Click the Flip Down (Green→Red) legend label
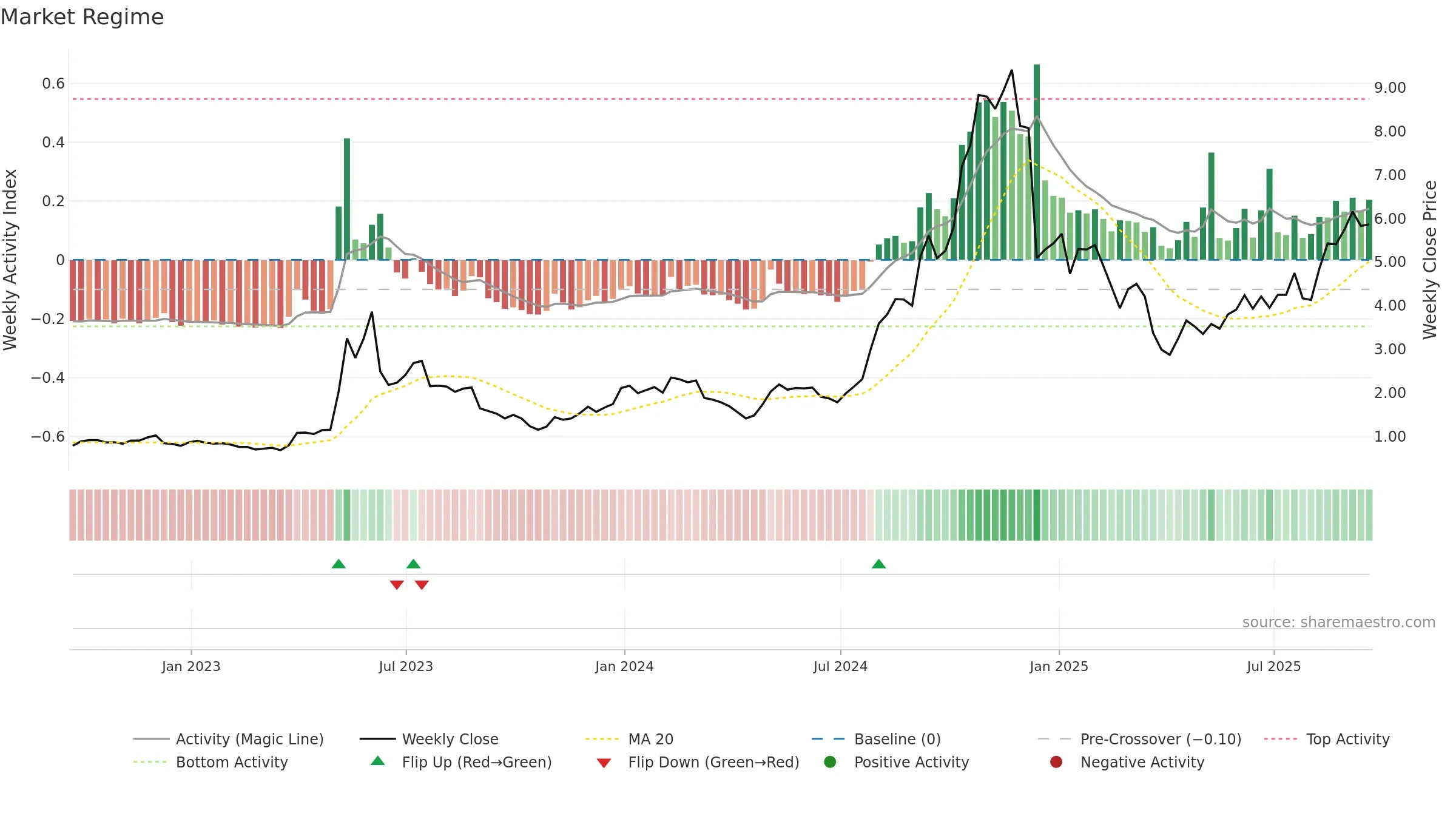This screenshot has width=1456, height=819. point(713,762)
